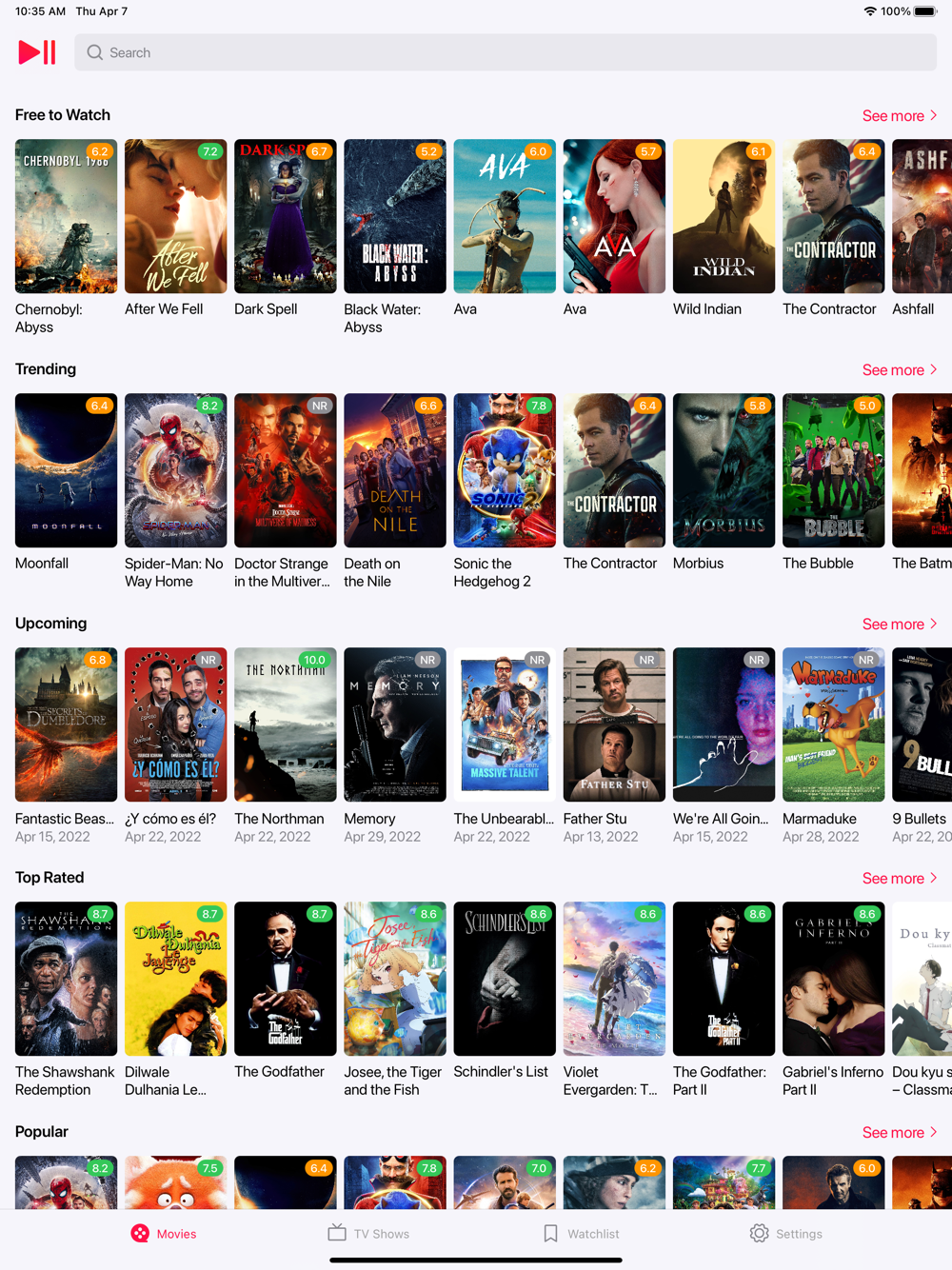The width and height of the screenshot is (952, 1270).
Task: See more Popular movies
Action: pos(900,1132)
